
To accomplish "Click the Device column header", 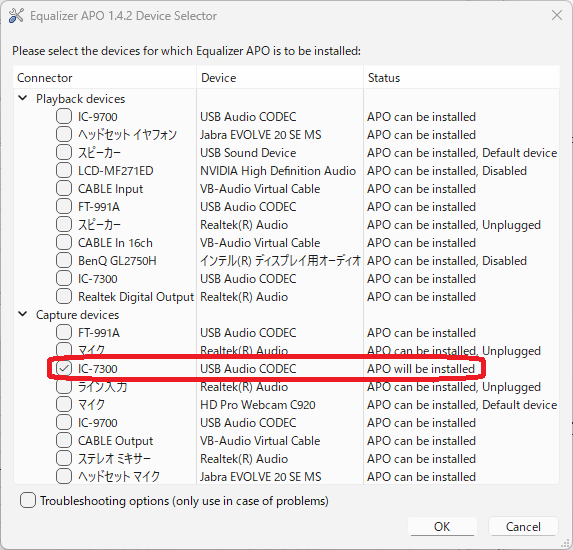I will [x=280, y=77].
